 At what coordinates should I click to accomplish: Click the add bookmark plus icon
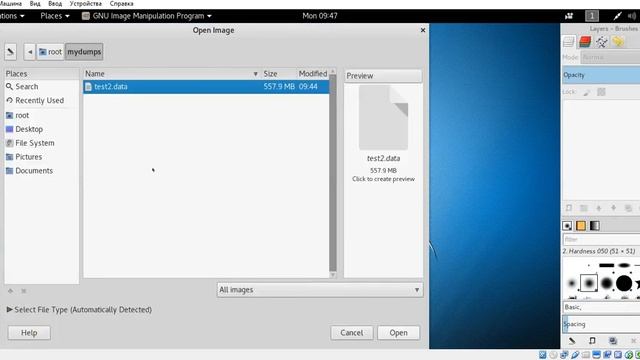[x=11, y=291]
